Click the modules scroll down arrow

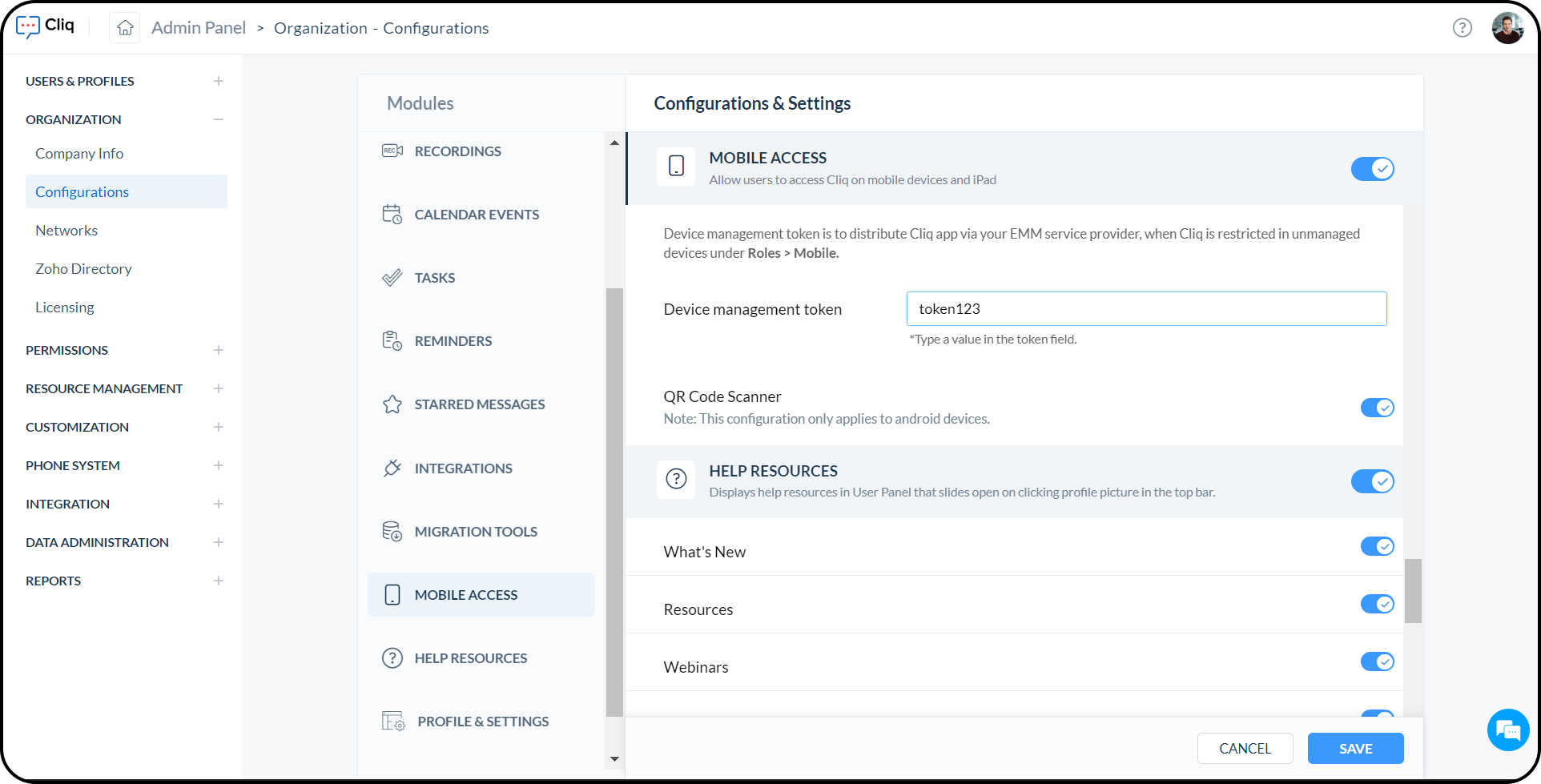click(614, 758)
